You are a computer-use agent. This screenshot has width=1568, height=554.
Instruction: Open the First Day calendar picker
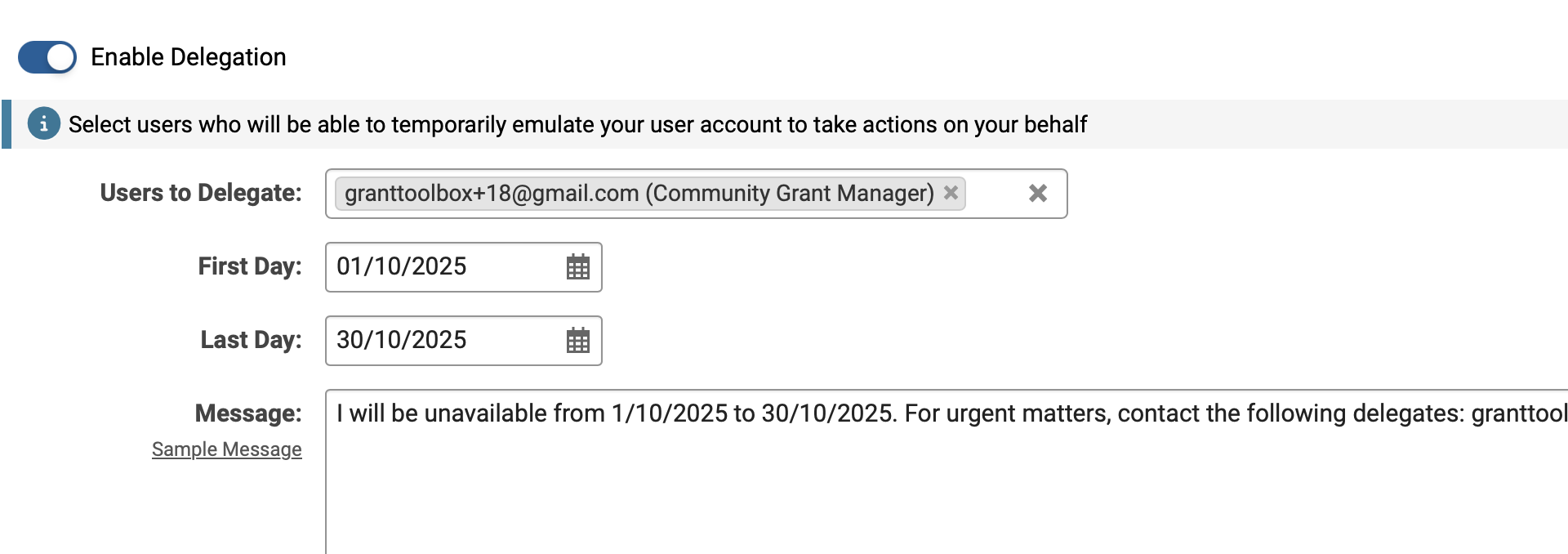point(577,267)
